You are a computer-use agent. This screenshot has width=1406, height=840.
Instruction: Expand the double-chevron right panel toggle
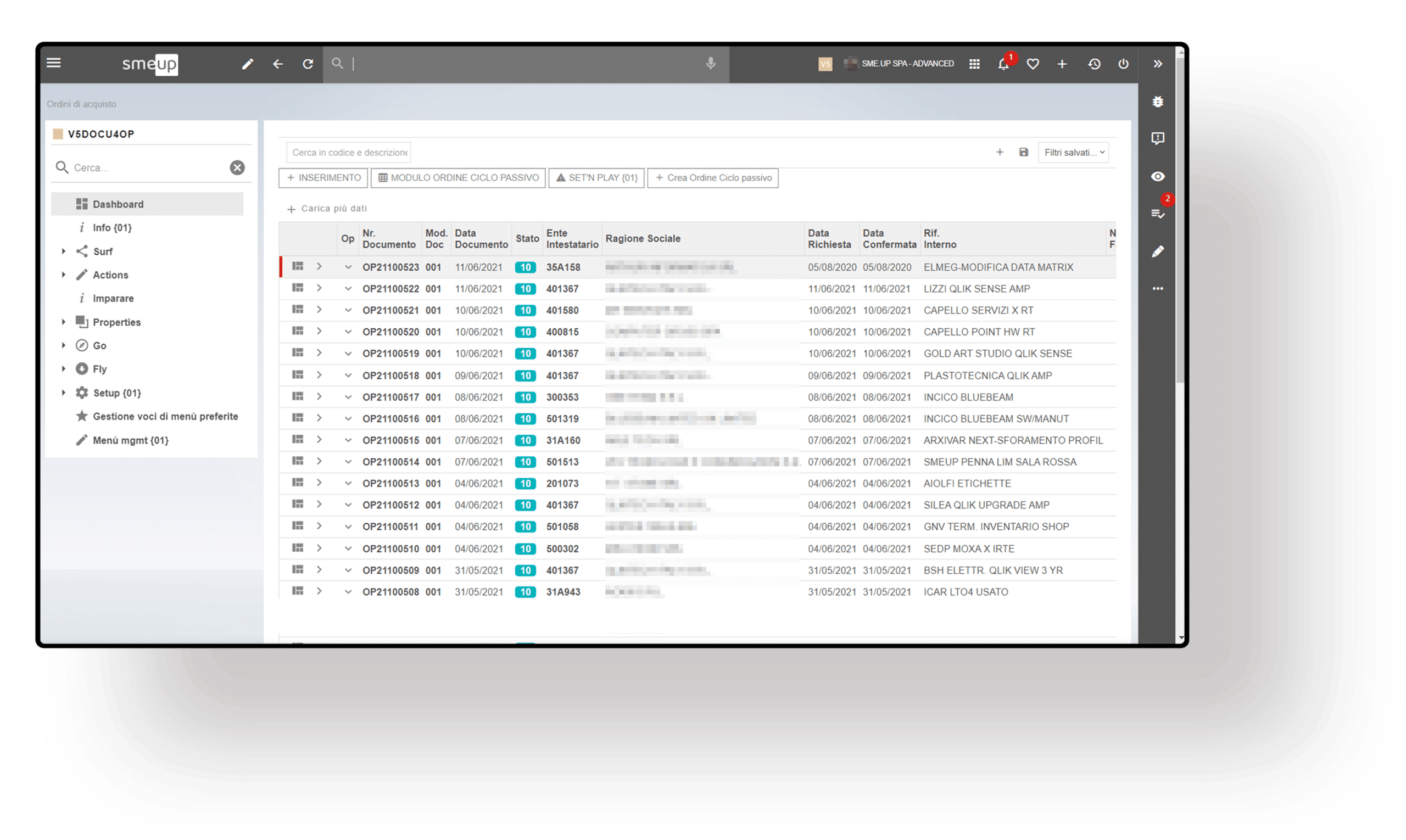click(x=1157, y=64)
